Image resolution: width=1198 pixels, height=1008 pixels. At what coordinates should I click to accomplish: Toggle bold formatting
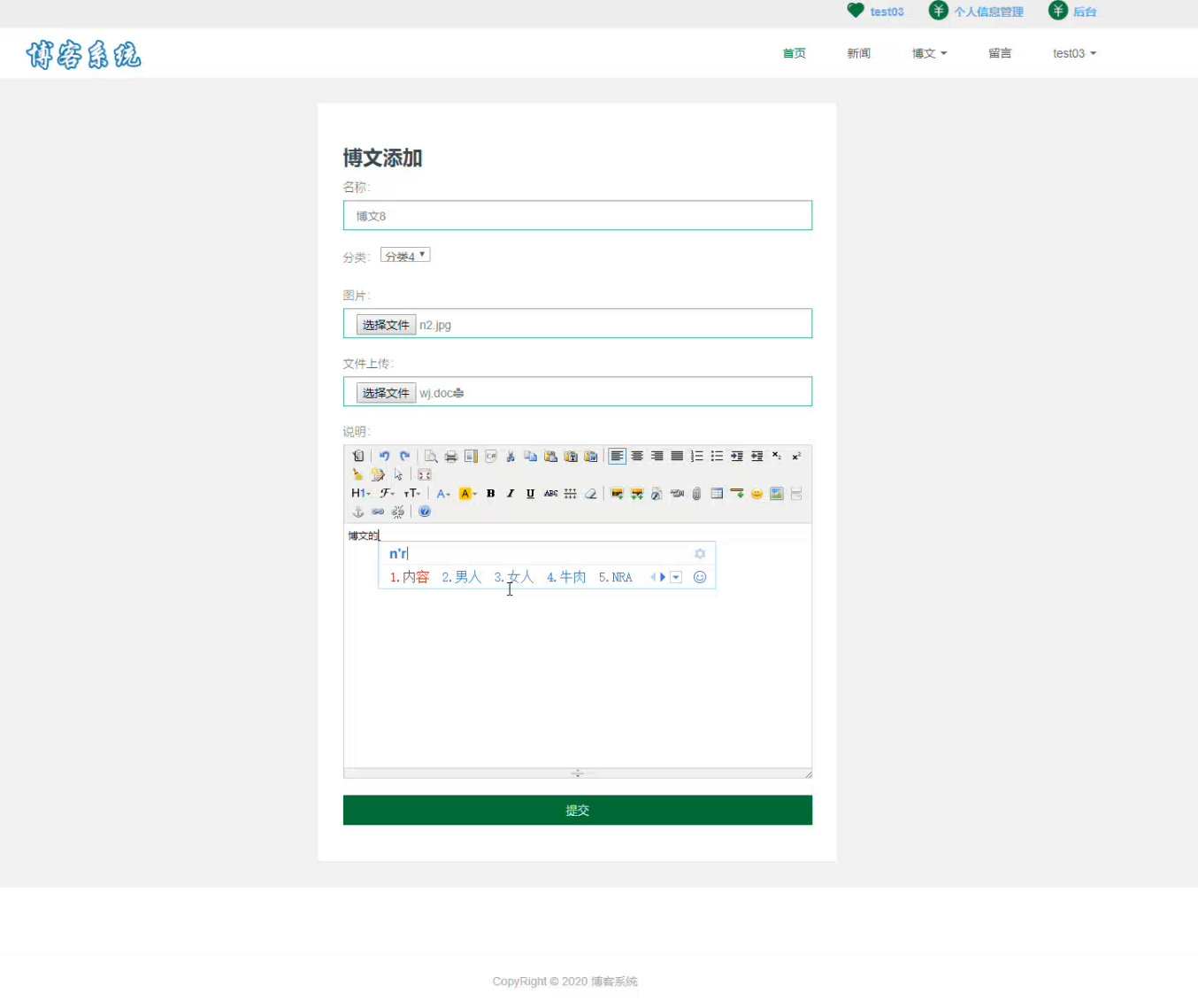(490, 493)
